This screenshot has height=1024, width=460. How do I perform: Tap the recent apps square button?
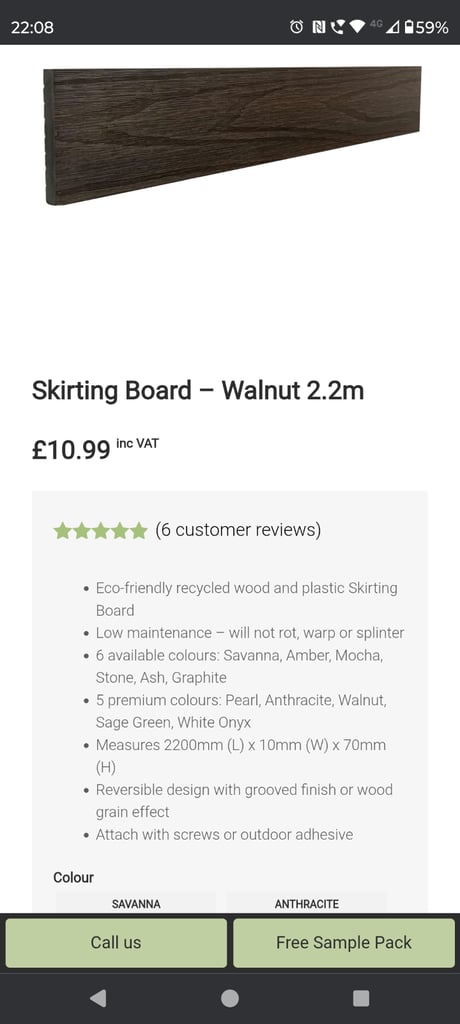point(361,998)
